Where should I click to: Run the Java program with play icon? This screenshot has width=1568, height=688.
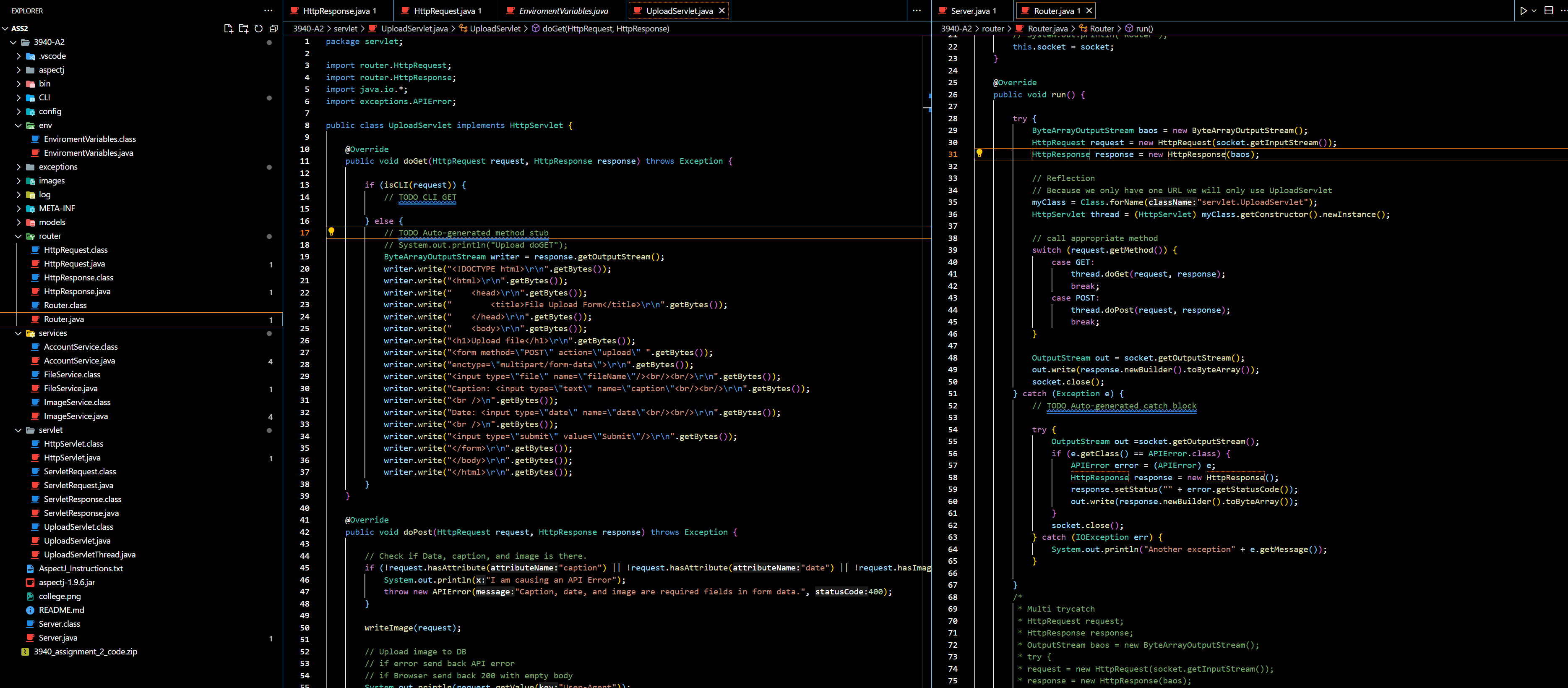pyautogui.click(x=1523, y=10)
